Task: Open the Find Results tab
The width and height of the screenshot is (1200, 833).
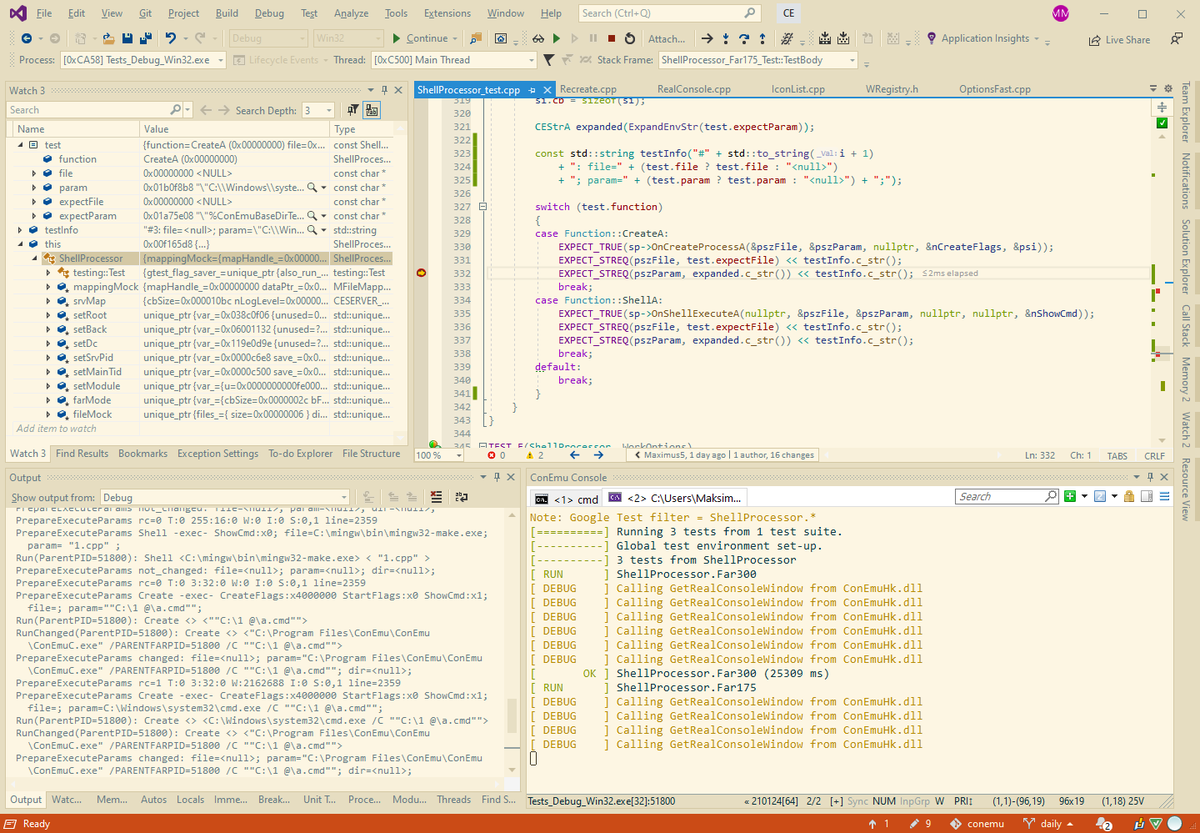Action: [82, 453]
